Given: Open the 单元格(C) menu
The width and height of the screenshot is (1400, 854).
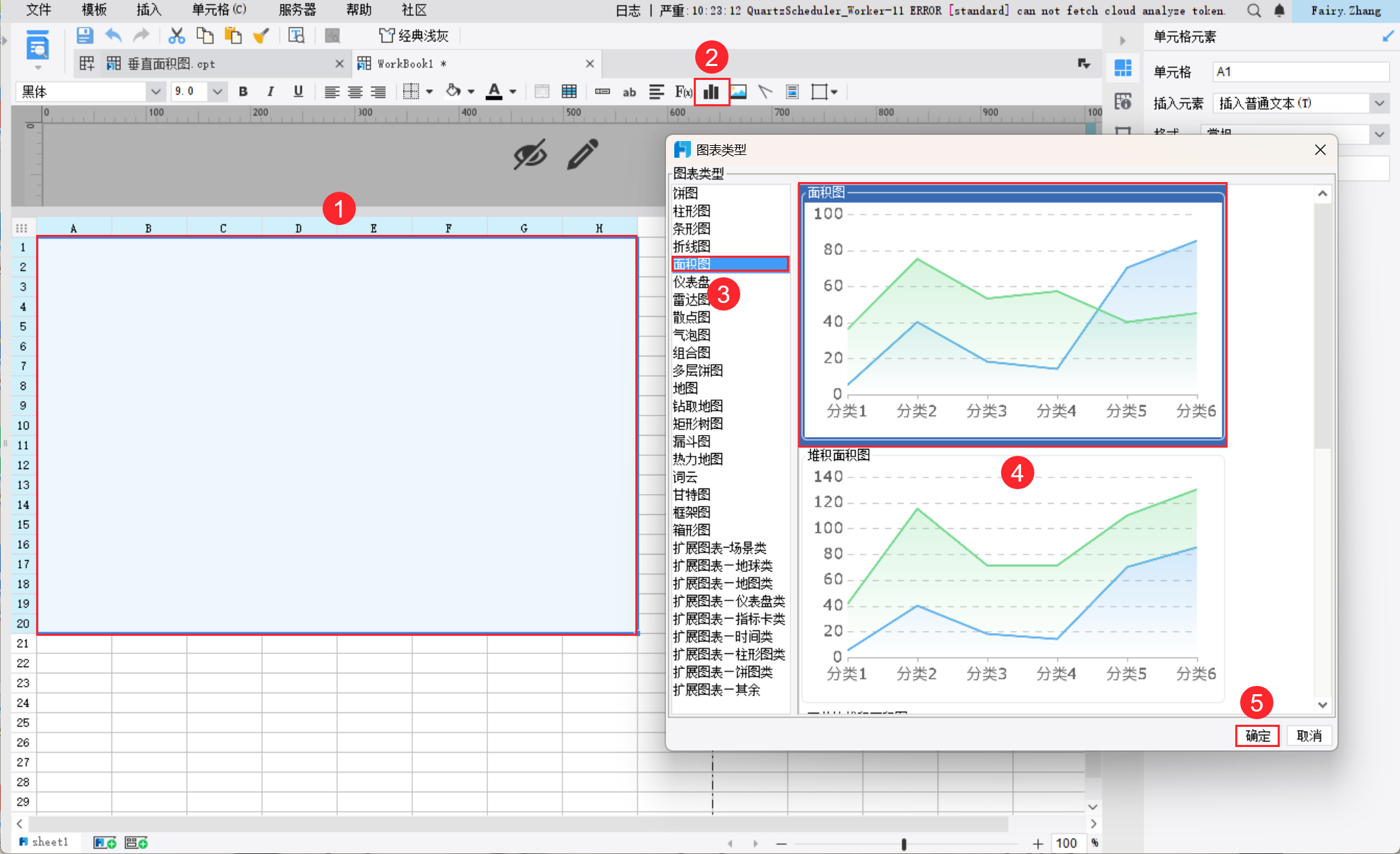Looking at the screenshot, I should 219,10.
